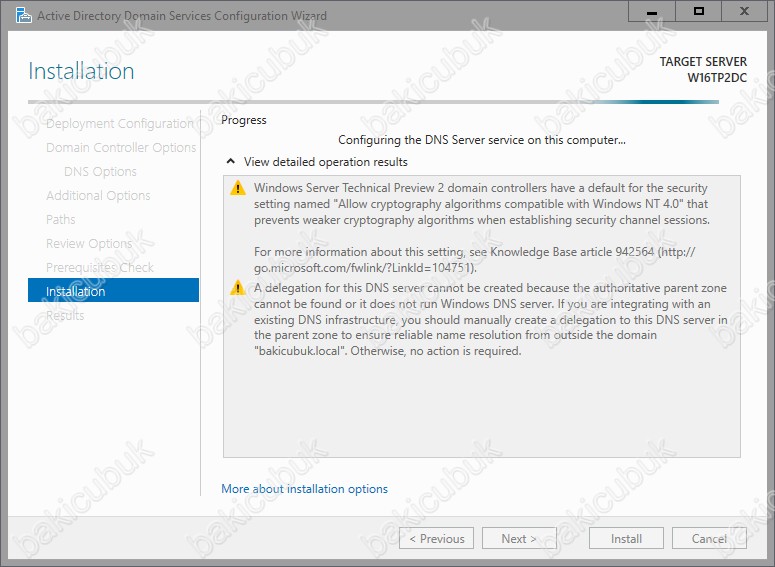Maximize the wizard window

point(698,11)
